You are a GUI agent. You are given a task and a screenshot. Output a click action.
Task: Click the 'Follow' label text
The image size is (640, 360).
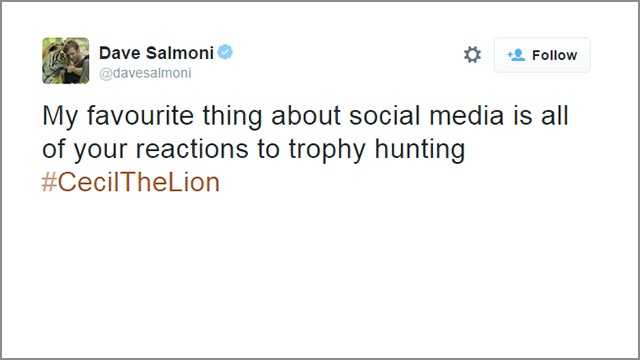click(x=554, y=55)
